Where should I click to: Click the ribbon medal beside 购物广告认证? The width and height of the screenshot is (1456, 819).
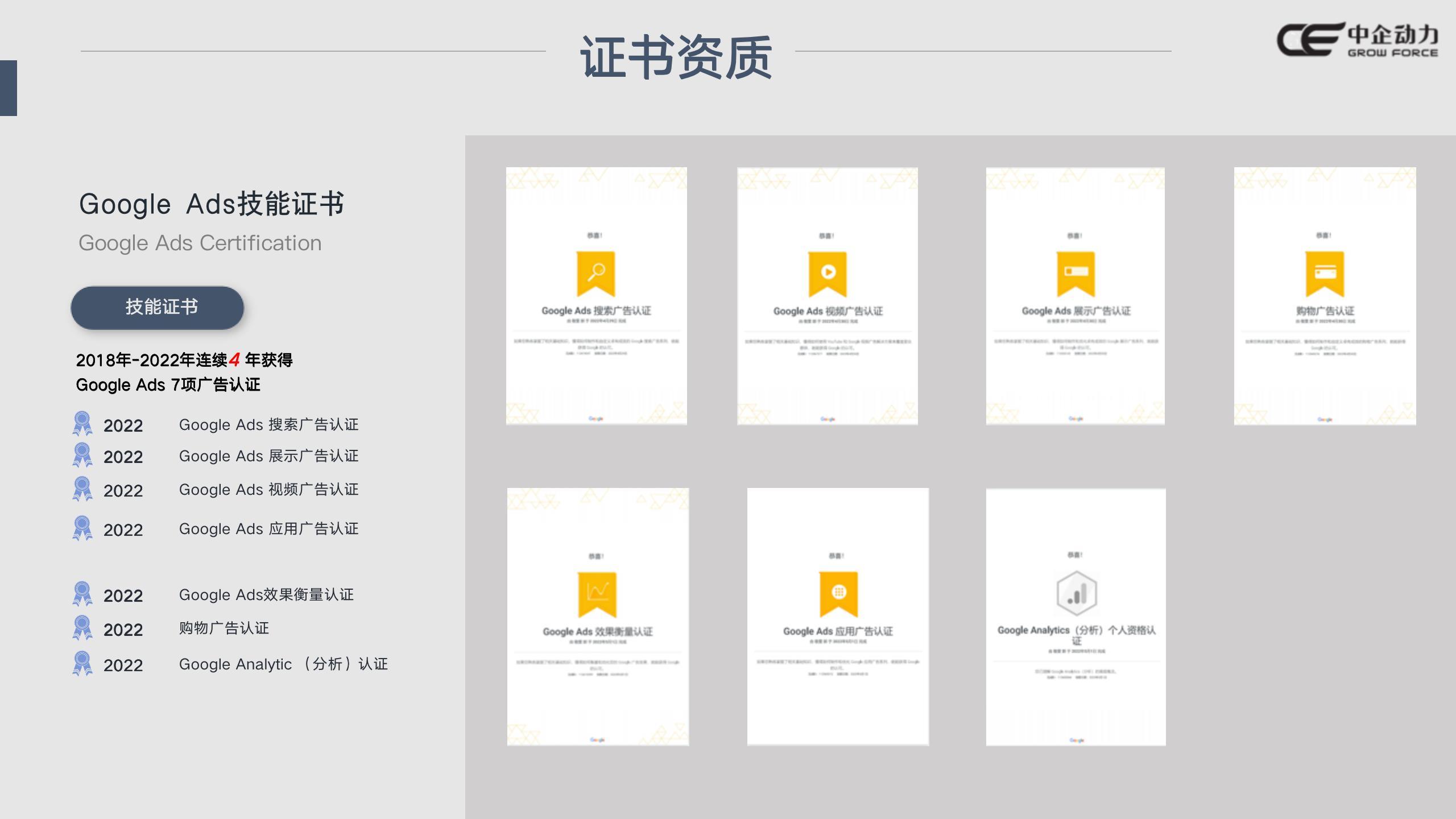[82, 628]
